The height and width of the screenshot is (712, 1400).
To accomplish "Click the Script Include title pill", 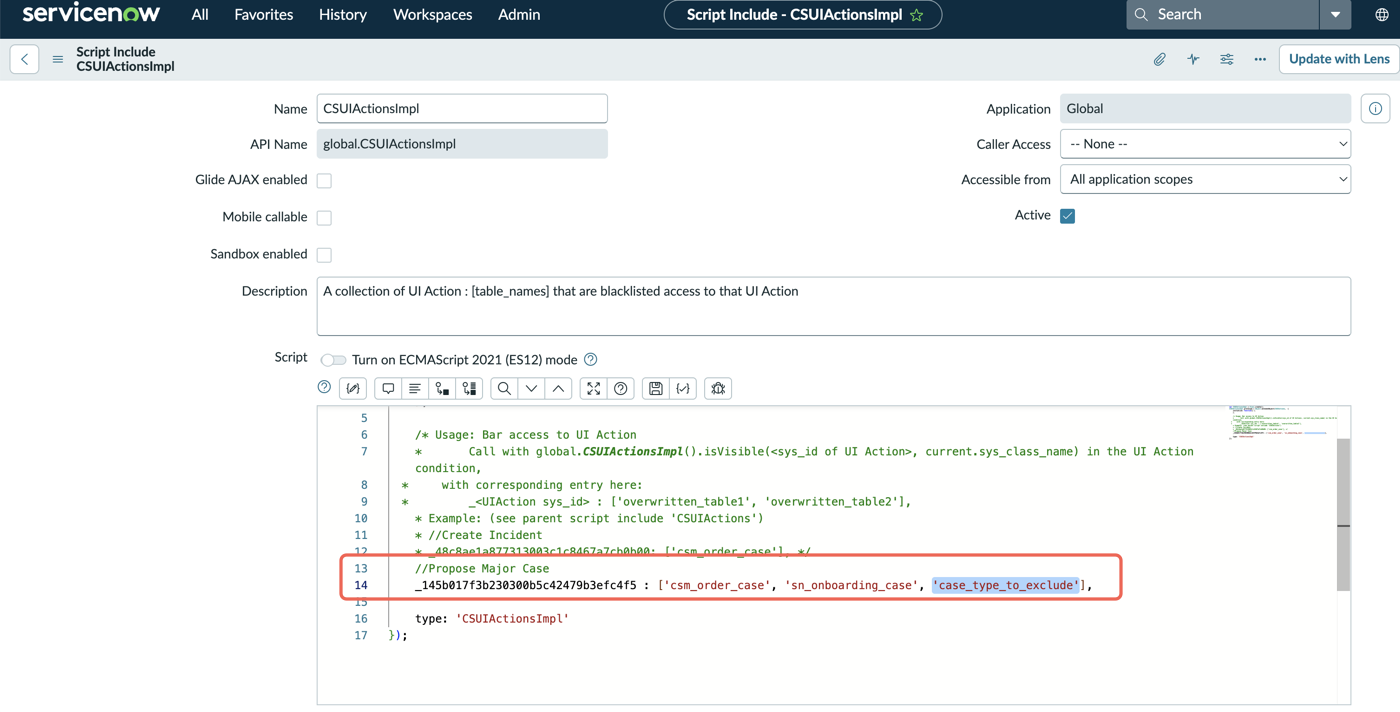I will 803,15.
